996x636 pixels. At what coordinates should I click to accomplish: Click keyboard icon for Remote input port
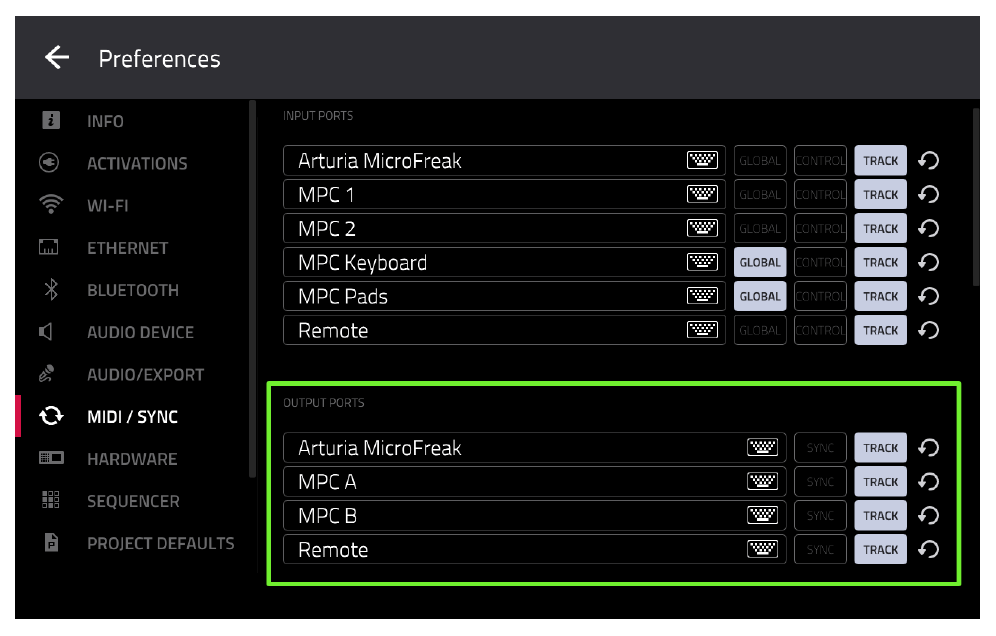coord(702,330)
